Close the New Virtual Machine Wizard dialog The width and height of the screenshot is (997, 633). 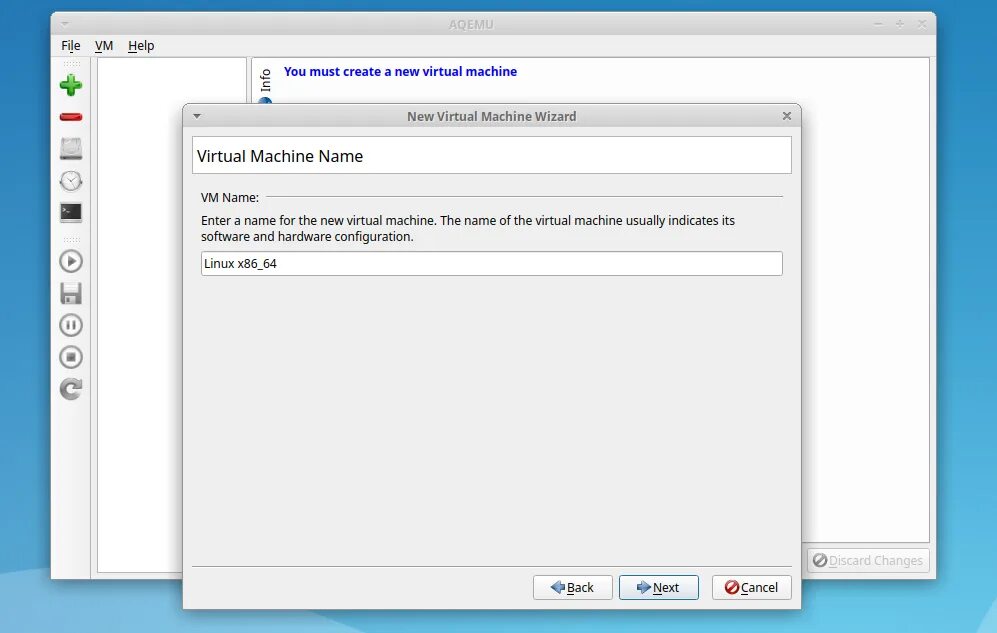tap(787, 116)
